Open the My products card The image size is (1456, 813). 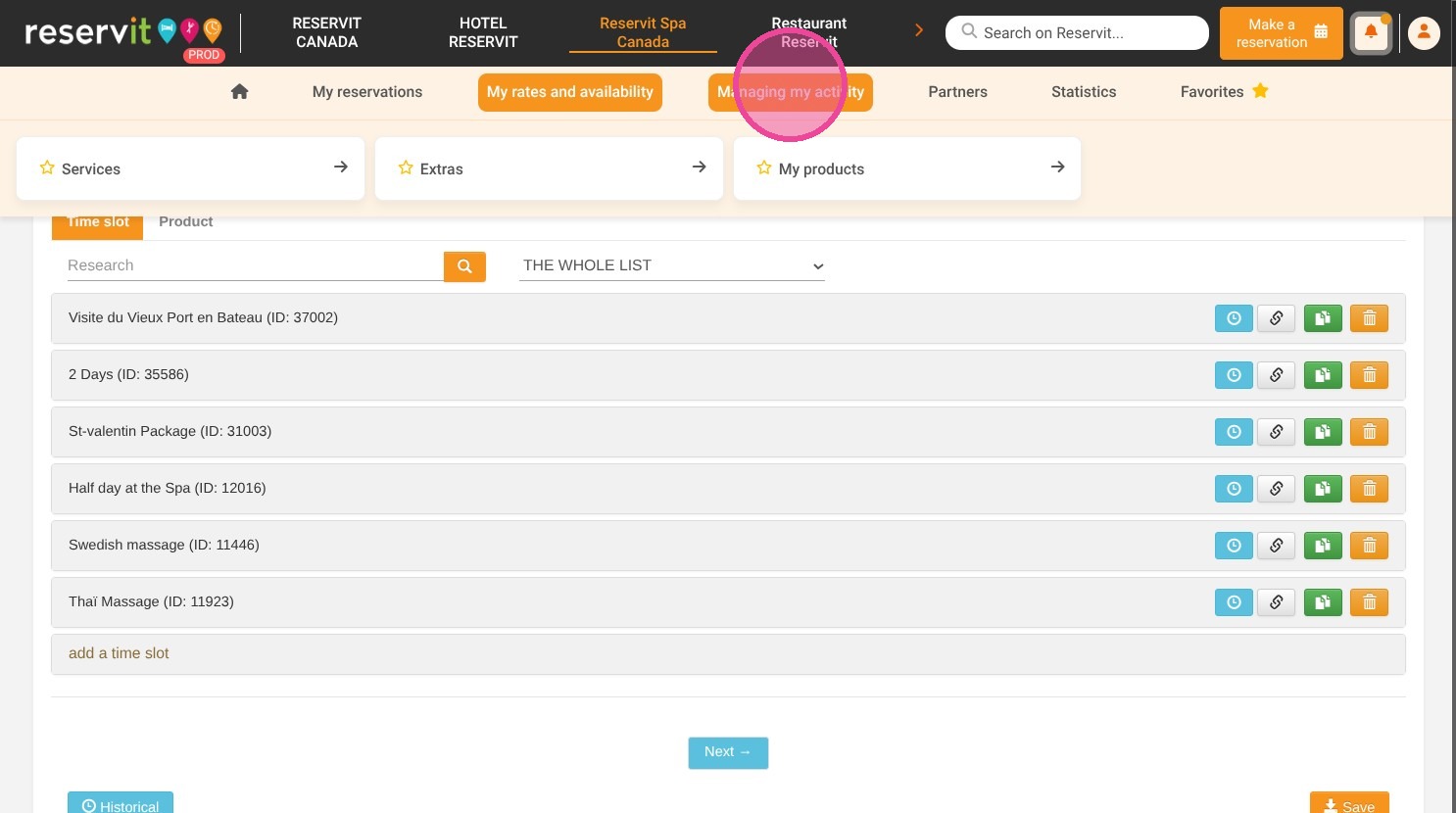click(907, 168)
